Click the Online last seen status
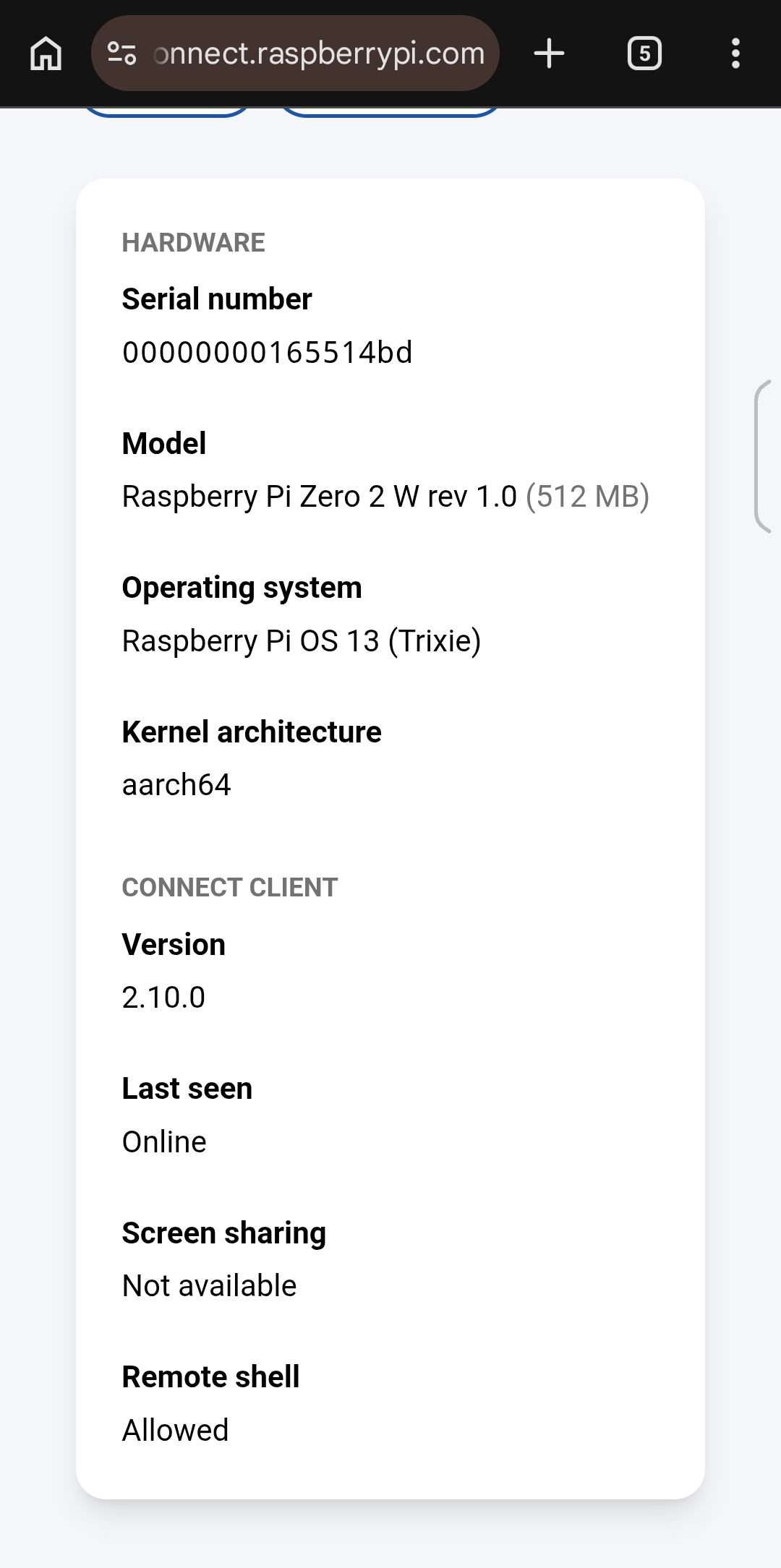Image resolution: width=781 pixels, height=1568 pixels. click(164, 1142)
